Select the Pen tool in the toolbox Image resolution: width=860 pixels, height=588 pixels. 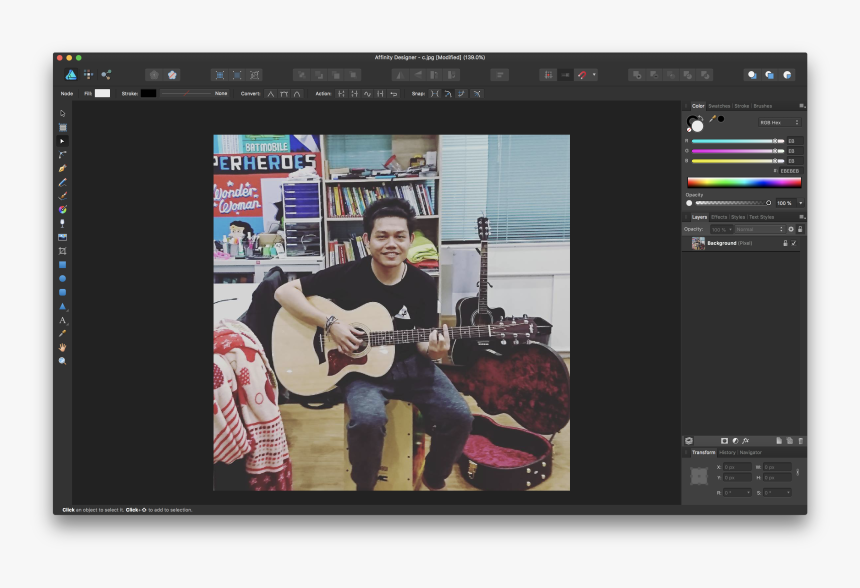[x=62, y=168]
